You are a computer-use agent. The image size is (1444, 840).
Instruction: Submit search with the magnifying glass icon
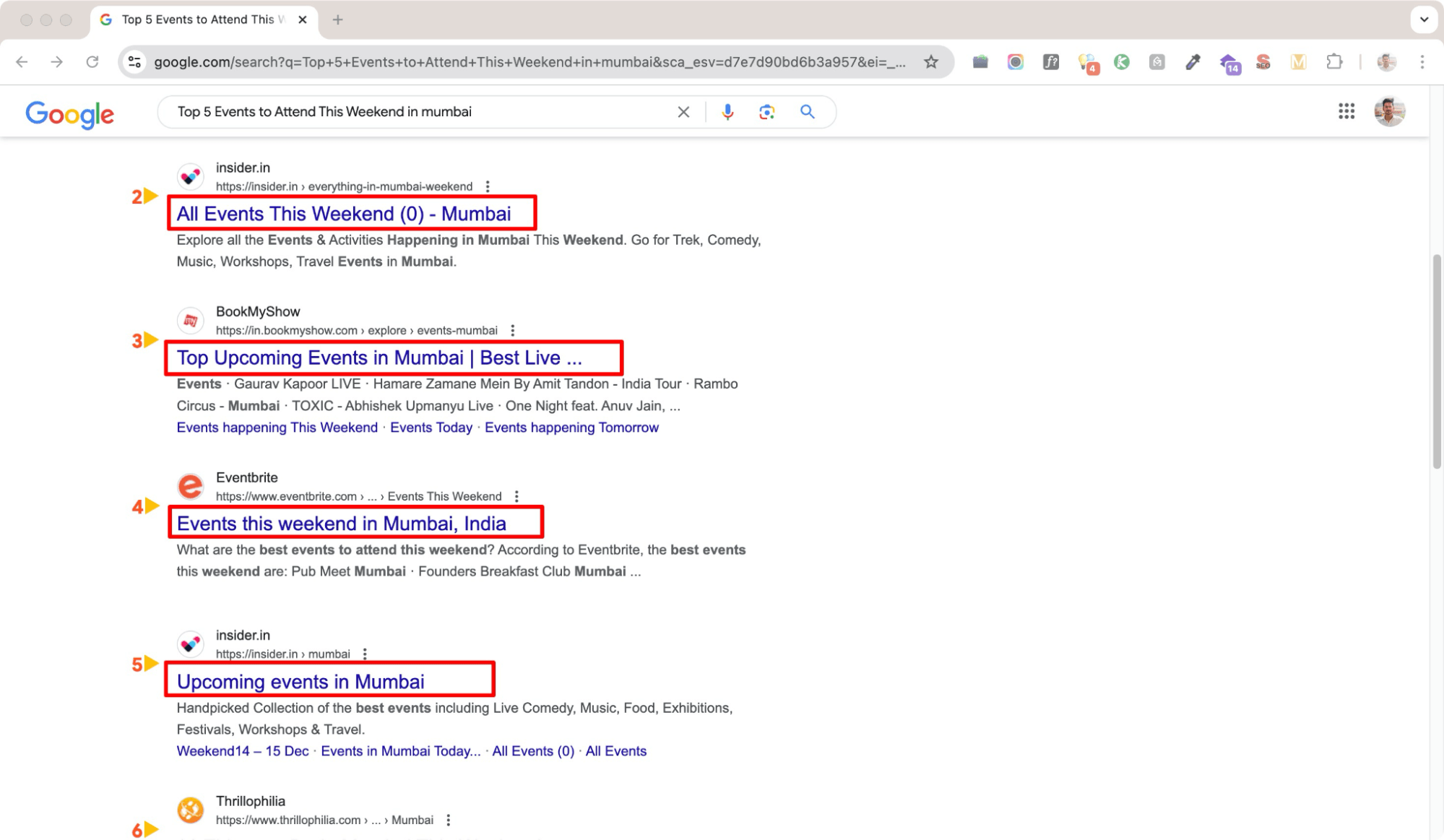click(808, 112)
